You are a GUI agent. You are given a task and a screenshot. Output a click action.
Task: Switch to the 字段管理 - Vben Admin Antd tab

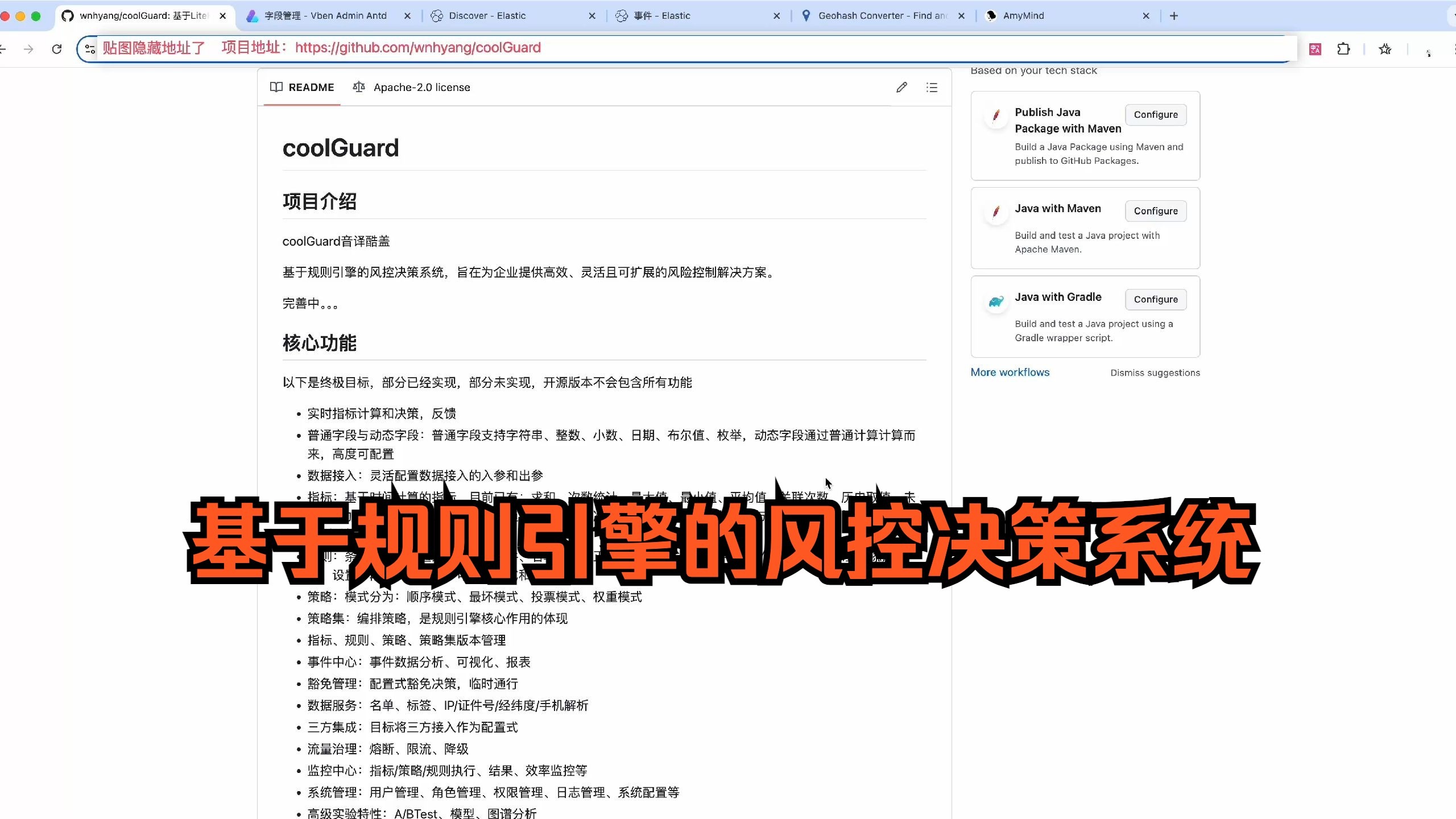pyautogui.click(x=325, y=16)
